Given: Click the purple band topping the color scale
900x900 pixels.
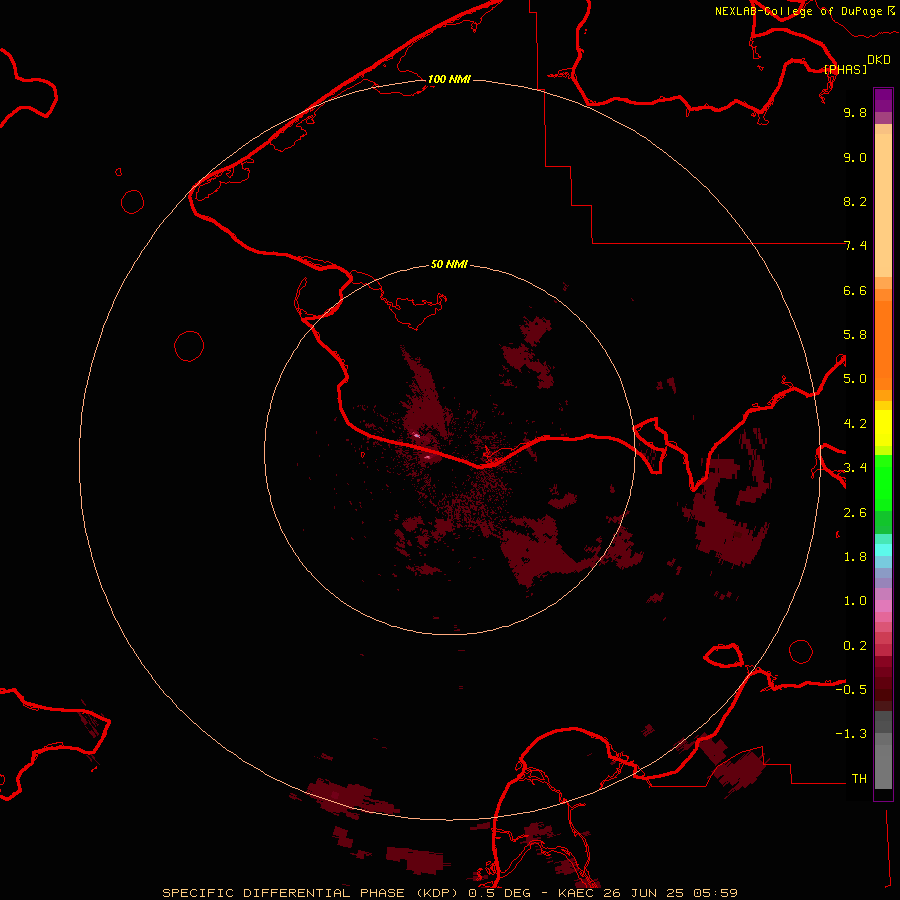Looking at the screenshot, I should click(883, 100).
